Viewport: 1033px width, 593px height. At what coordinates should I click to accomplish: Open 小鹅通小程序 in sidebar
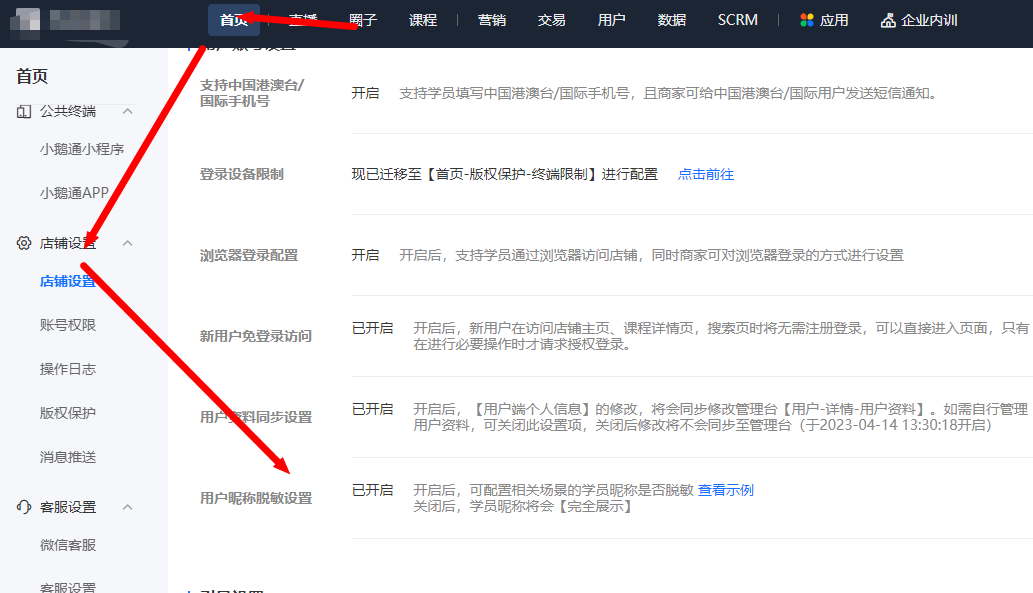[x=82, y=149]
